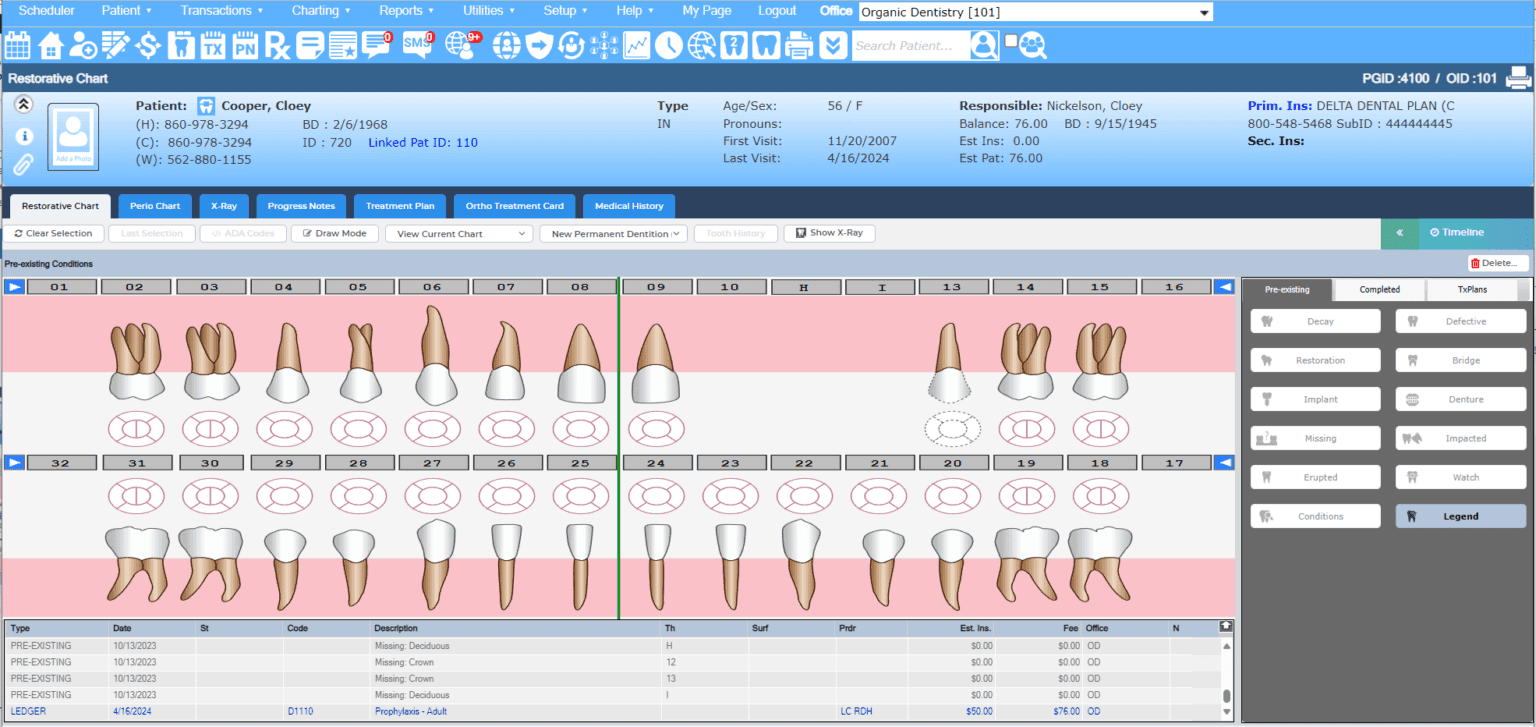This screenshot has height=727, width=1536.
Task: Toggle the Legend display in the right panel
Action: click(x=1460, y=515)
